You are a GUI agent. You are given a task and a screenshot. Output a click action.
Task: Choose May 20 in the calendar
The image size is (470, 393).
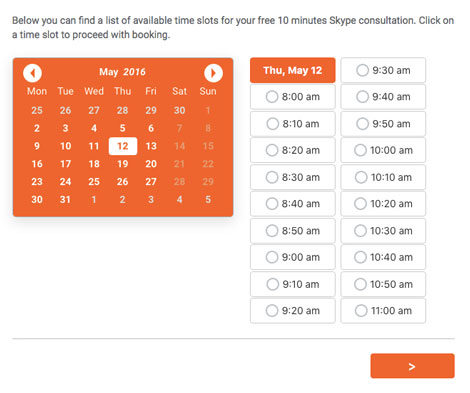151,164
